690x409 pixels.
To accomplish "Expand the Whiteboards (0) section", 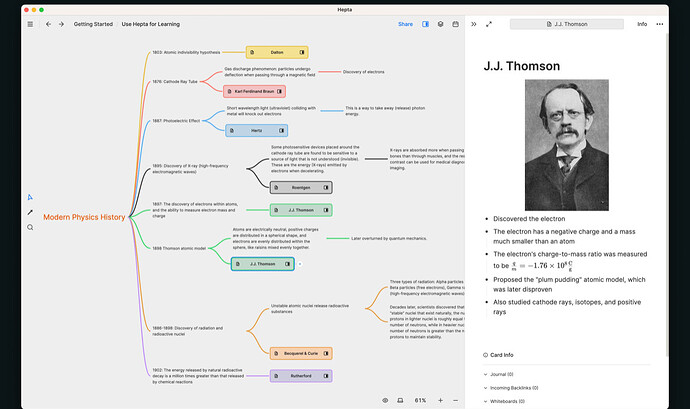I will coord(504,401).
